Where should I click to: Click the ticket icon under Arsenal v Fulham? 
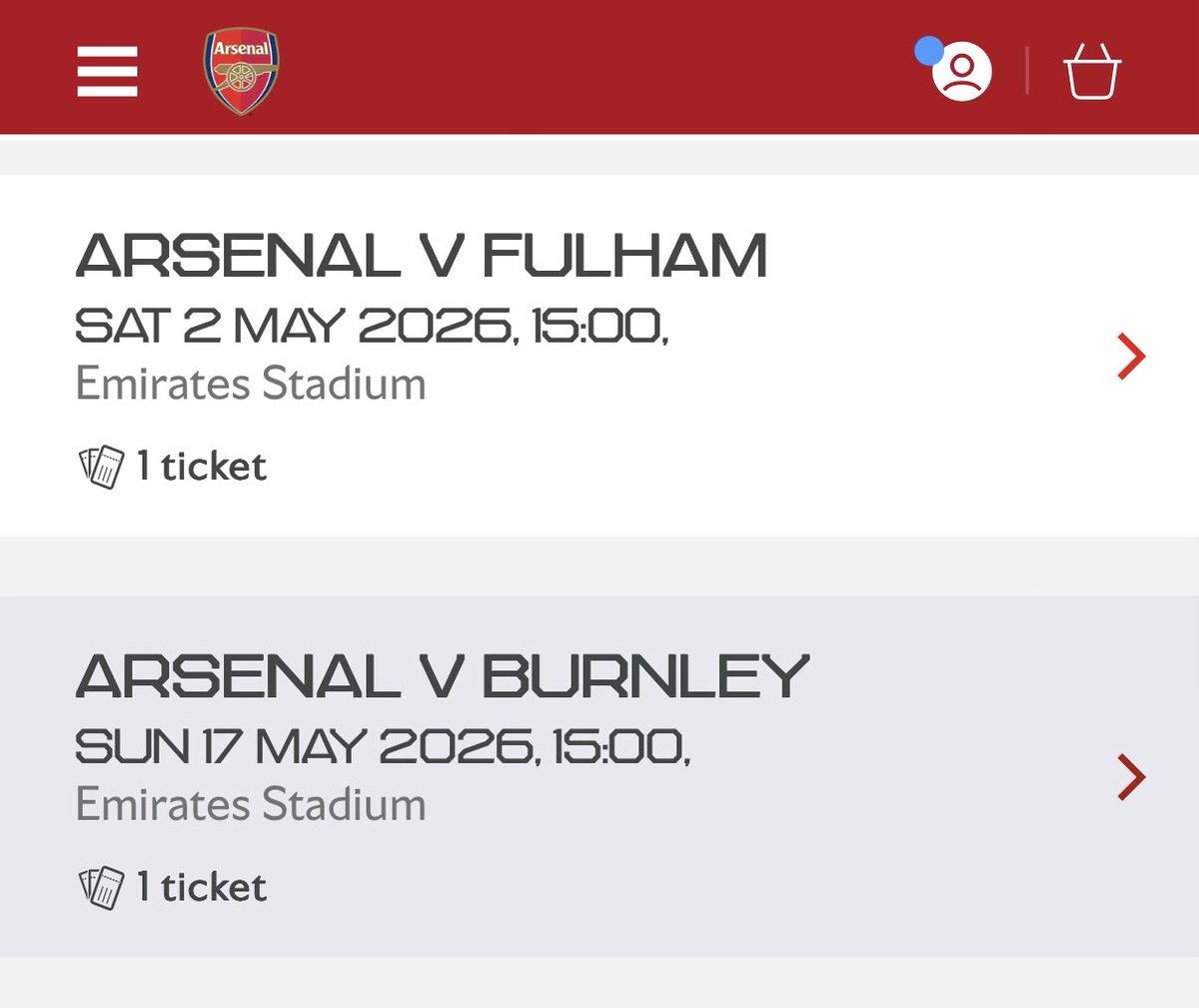(x=101, y=467)
